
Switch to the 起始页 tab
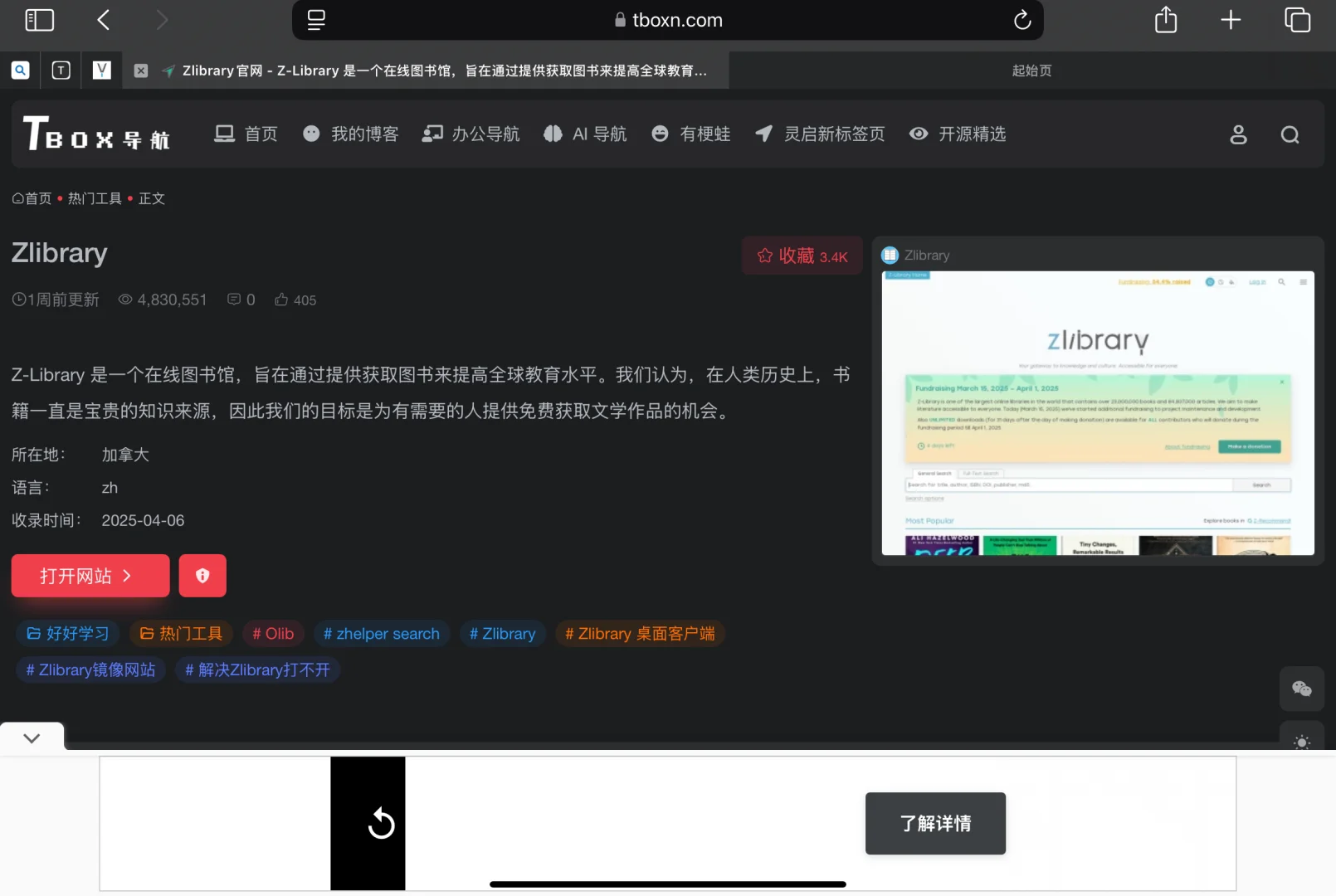pos(1031,71)
